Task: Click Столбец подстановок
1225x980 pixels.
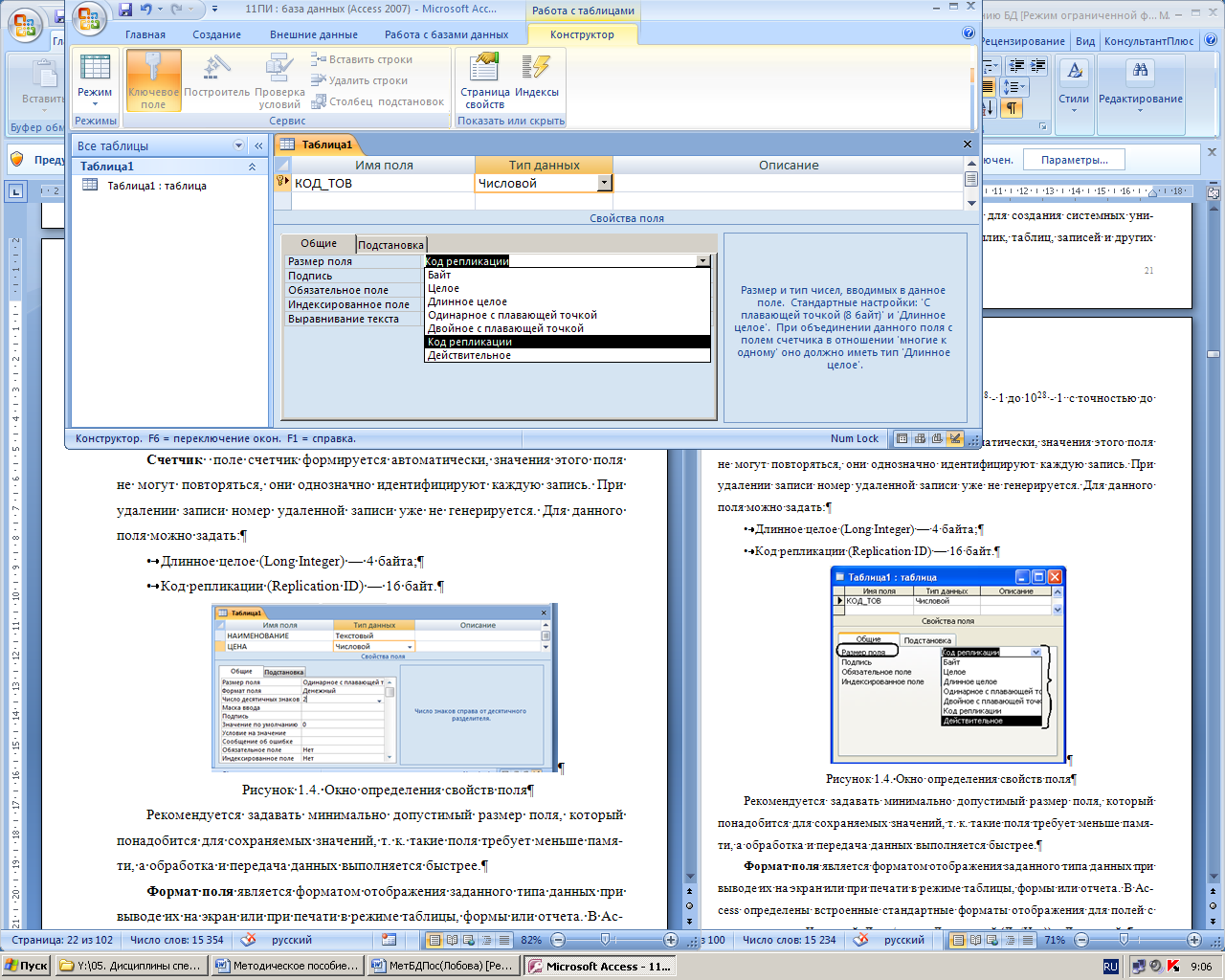Action: coord(378,101)
